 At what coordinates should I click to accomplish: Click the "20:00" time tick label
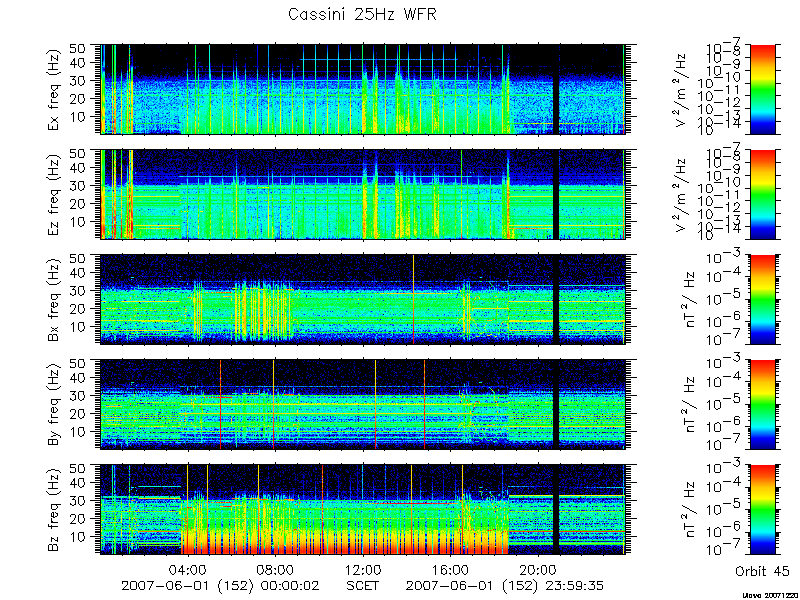(538, 570)
